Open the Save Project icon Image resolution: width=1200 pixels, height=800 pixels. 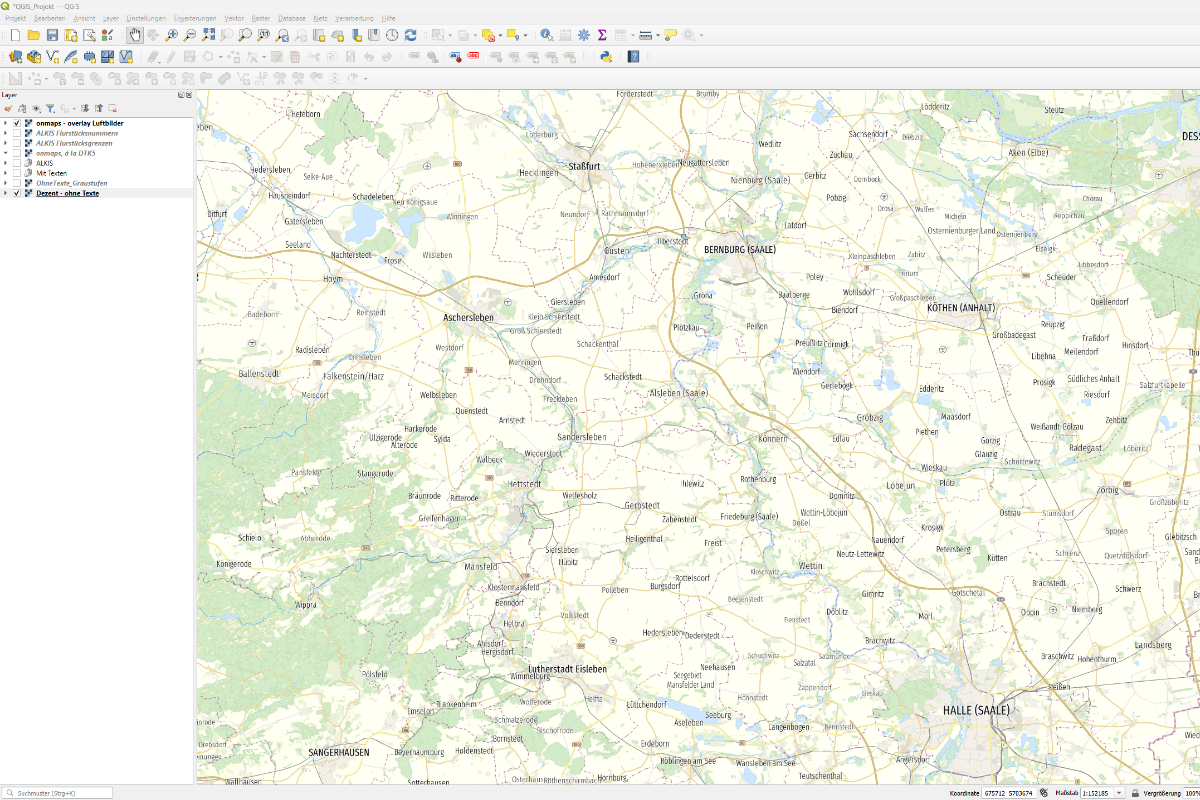52,35
